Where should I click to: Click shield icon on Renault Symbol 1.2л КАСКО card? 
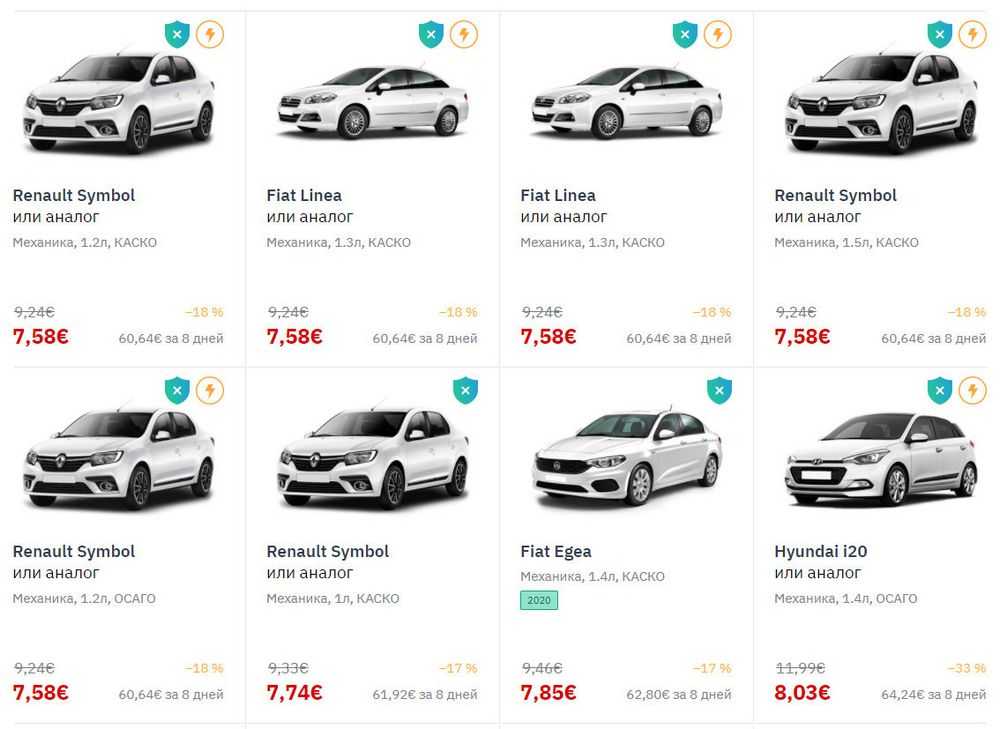[x=178, y=35]
